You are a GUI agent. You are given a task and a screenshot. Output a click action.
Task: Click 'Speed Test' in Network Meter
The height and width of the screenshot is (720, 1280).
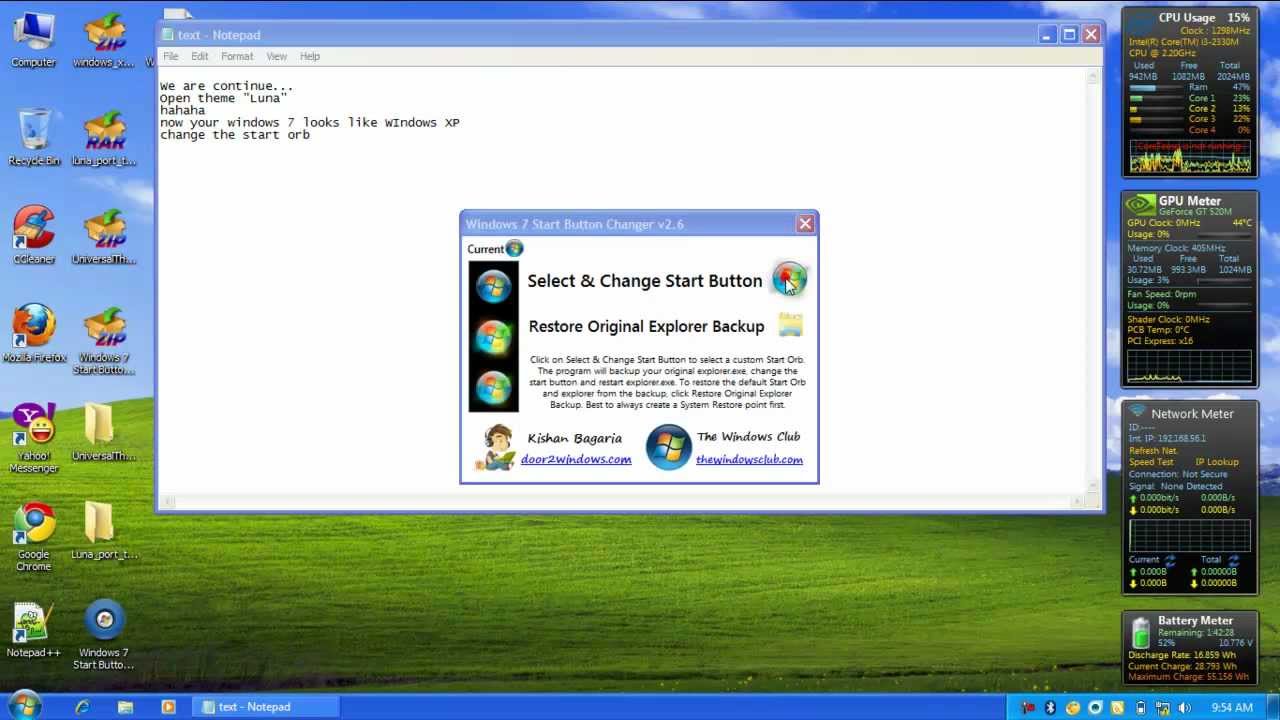[1151, 462]
